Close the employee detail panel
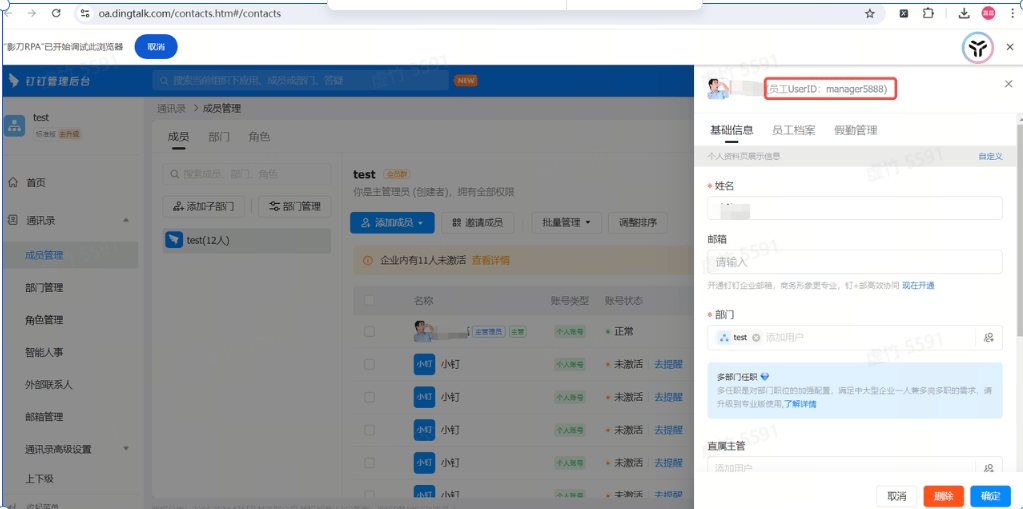 (1008, 84)
